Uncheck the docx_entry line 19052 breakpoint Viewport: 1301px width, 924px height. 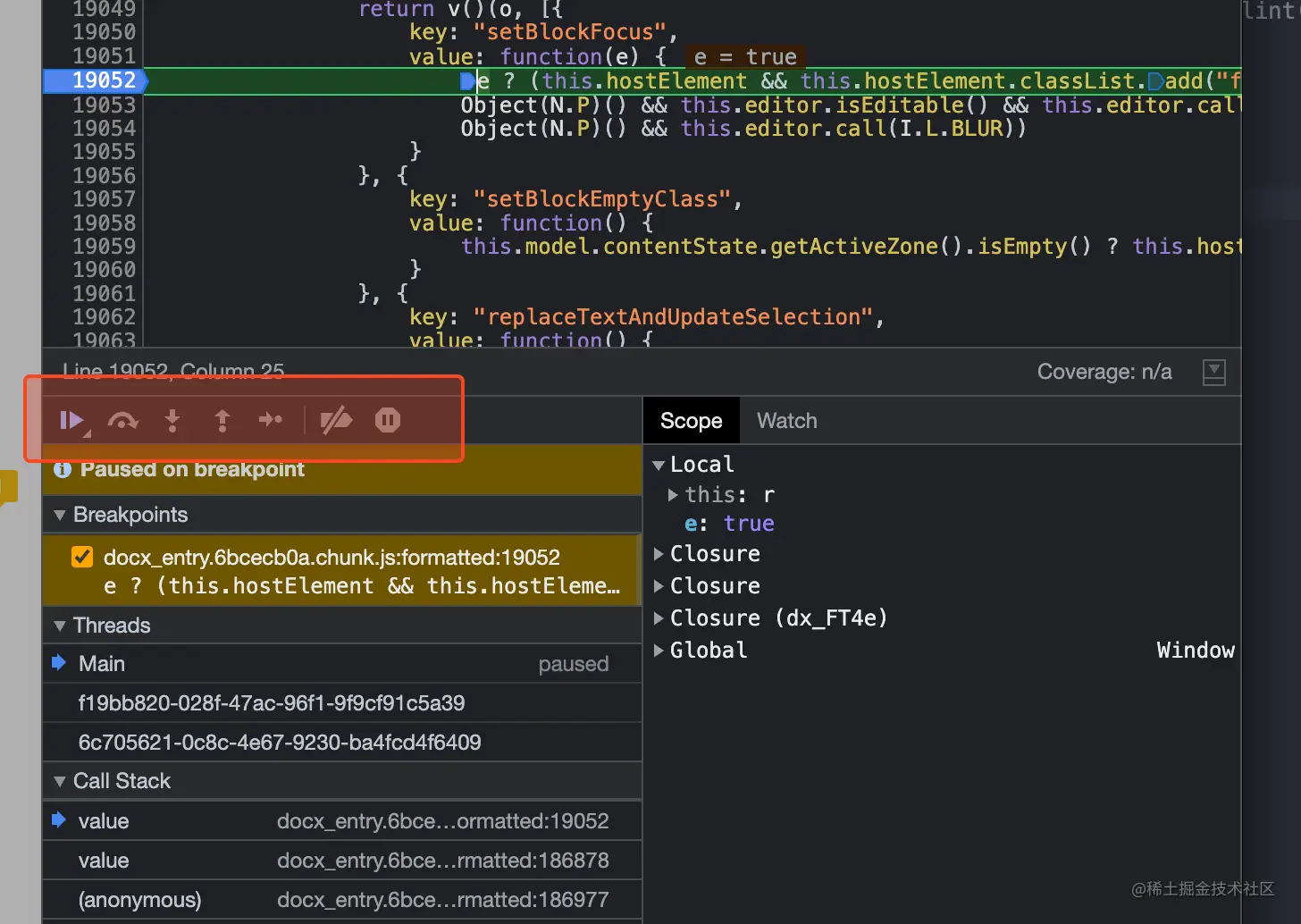coord(82,557)
